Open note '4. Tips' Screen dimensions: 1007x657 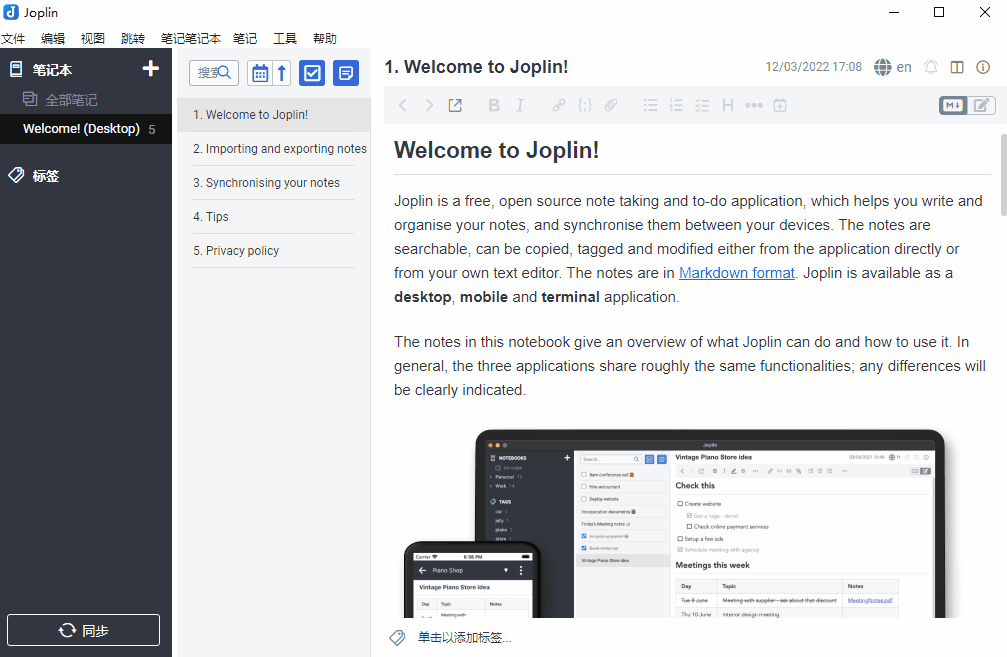click(274, 217)
